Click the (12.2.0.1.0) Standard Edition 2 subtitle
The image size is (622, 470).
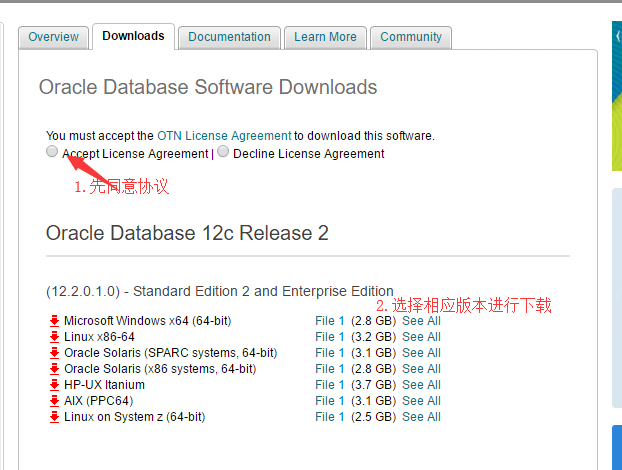click(220, 291)
